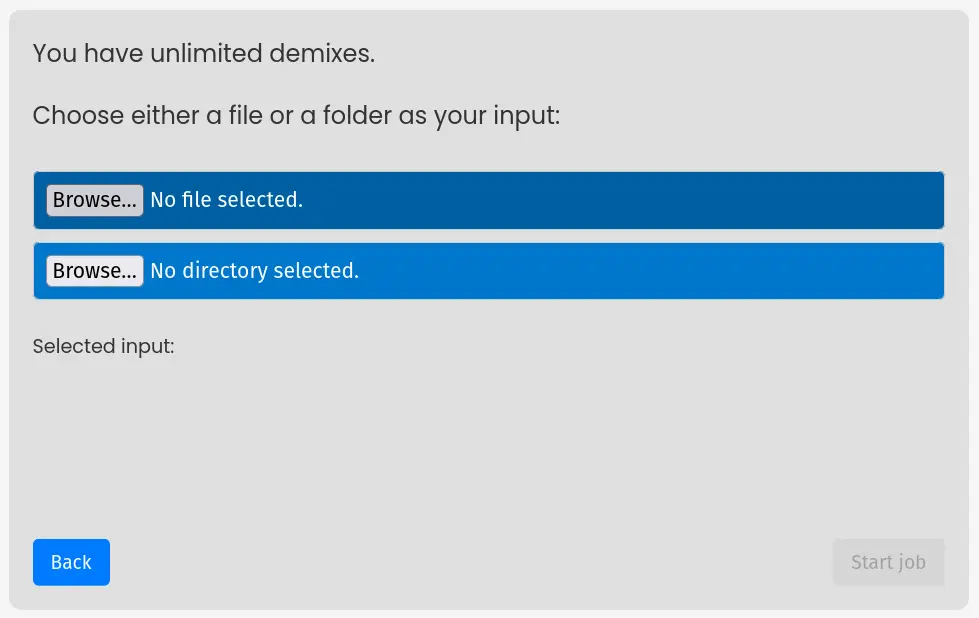Click the "You have unlimited demixes." message
The width and height of the screenshot is (979, 618).
coord(204,53)
